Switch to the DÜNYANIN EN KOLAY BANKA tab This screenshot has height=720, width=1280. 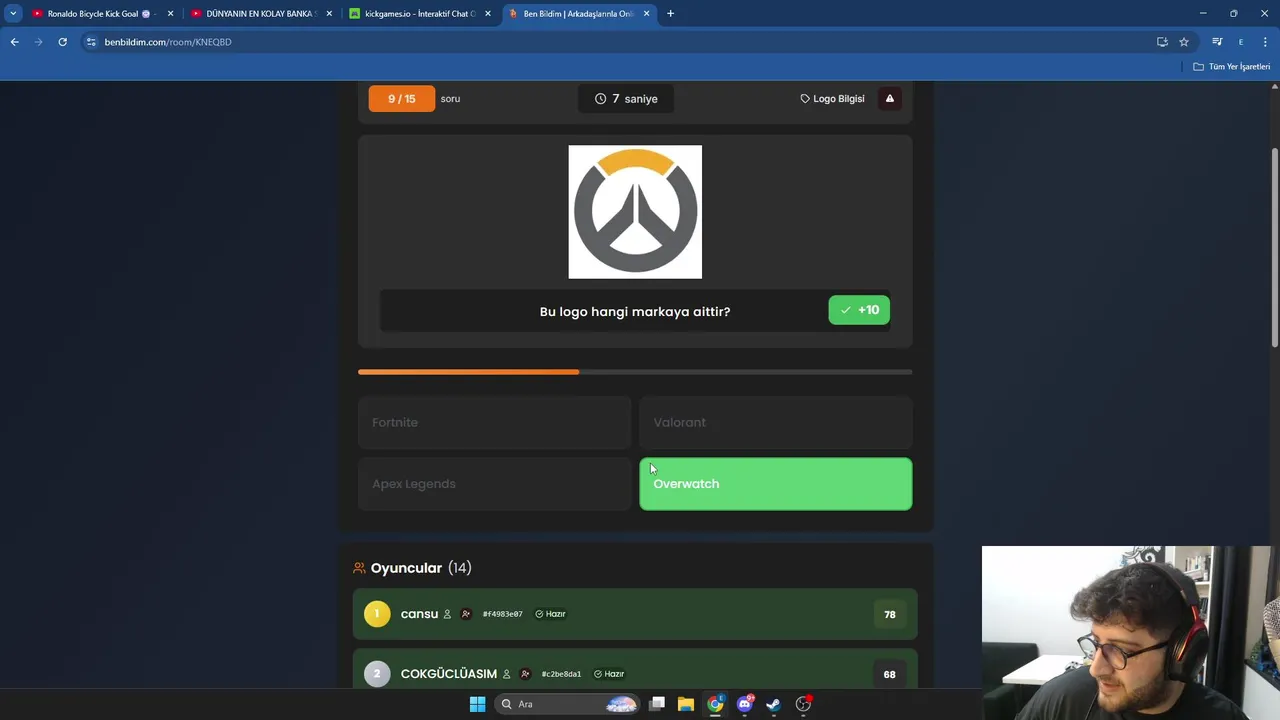(260, 14)
